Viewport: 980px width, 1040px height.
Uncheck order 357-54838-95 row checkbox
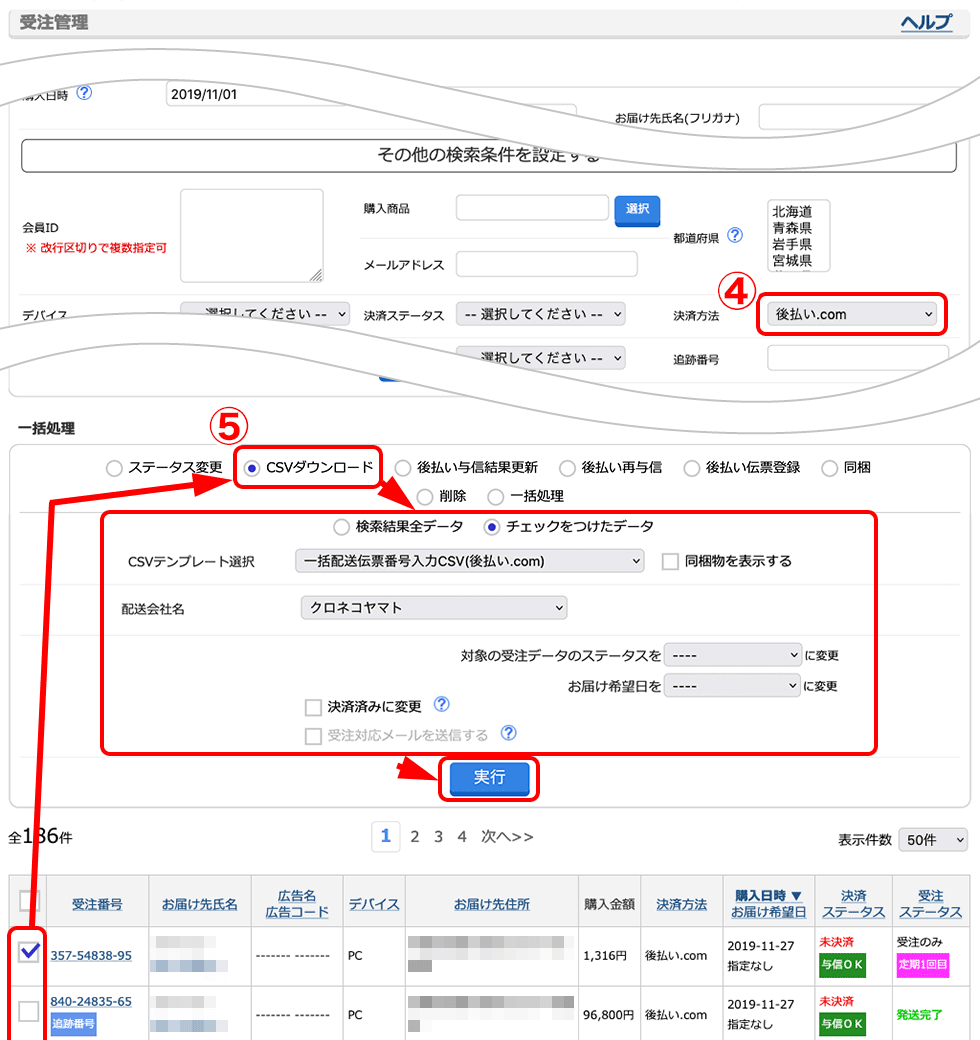tap(29, 952)
